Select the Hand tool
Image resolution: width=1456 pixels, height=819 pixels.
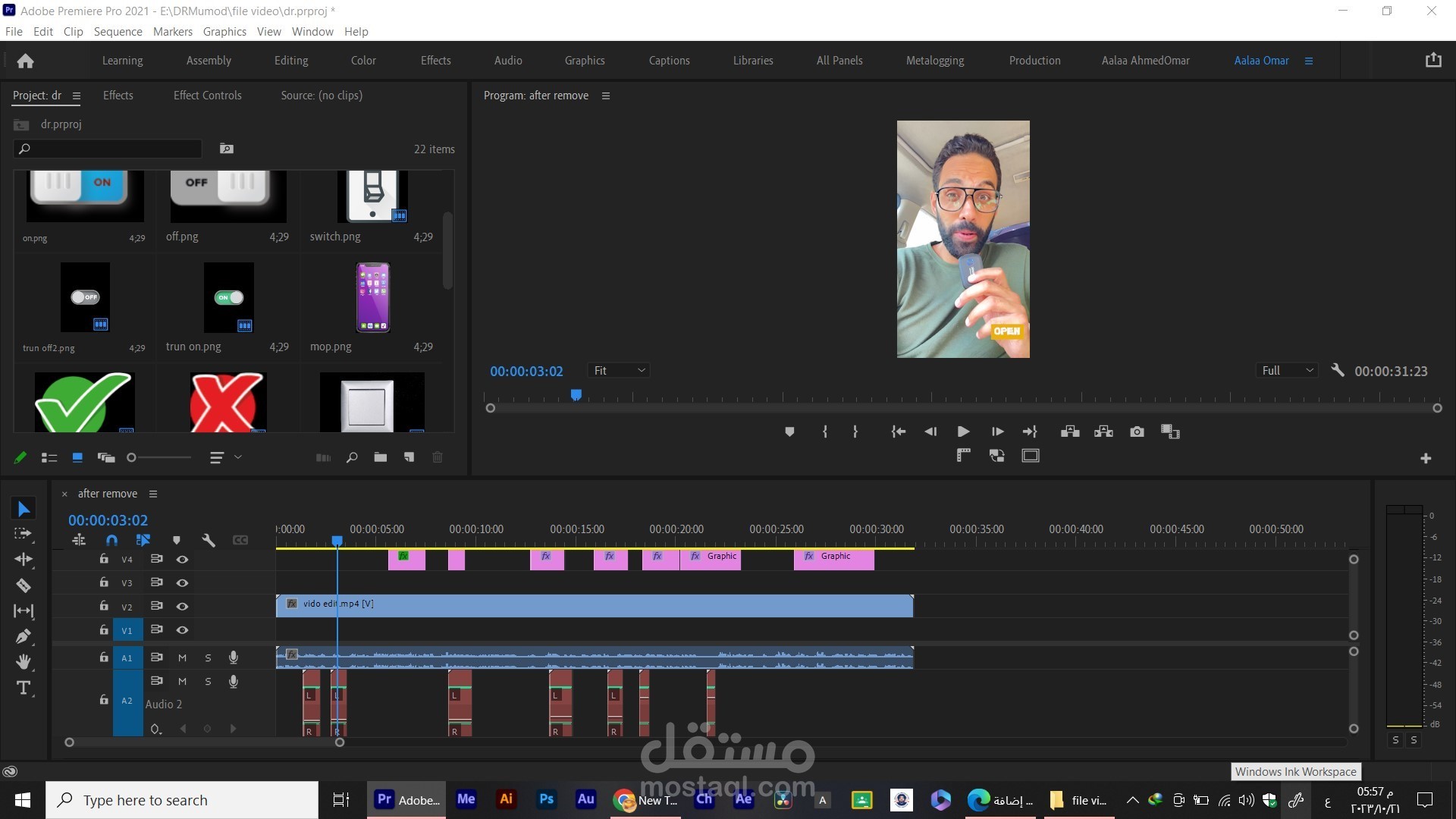tap(24, 662)
